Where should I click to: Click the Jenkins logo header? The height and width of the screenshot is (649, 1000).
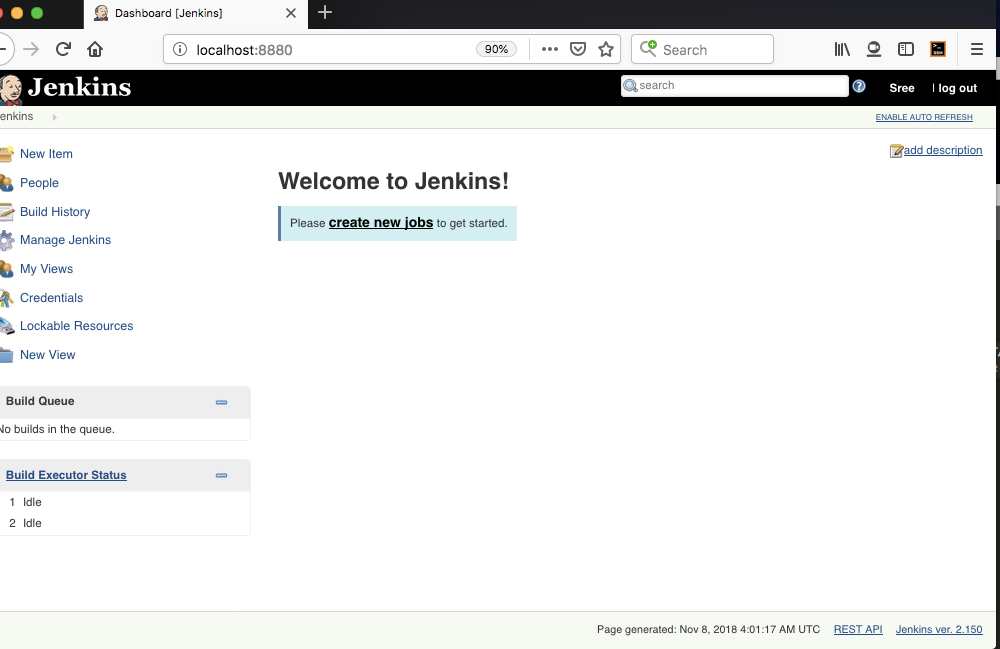click(65, 88)
